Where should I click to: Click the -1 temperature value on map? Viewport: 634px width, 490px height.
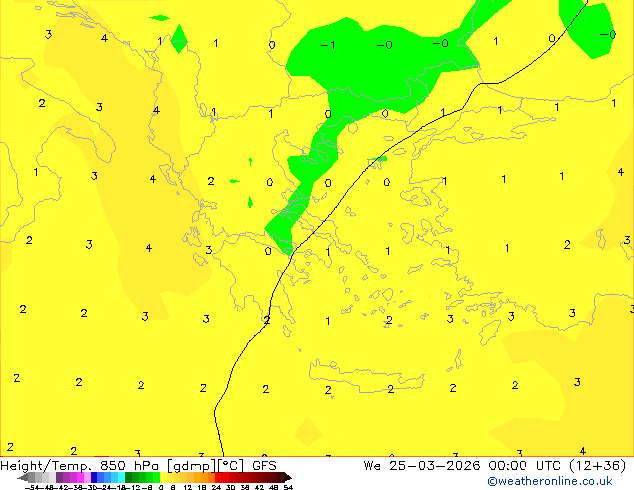[x=328, y=45]
